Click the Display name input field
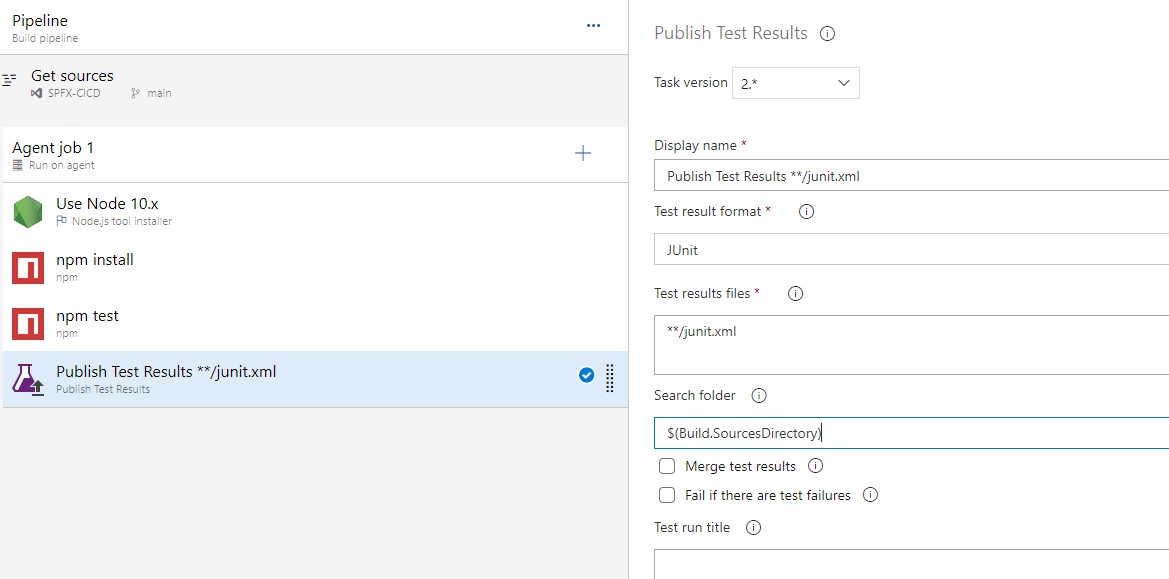The image size is (1169, 579). click(x=910, y=176)
